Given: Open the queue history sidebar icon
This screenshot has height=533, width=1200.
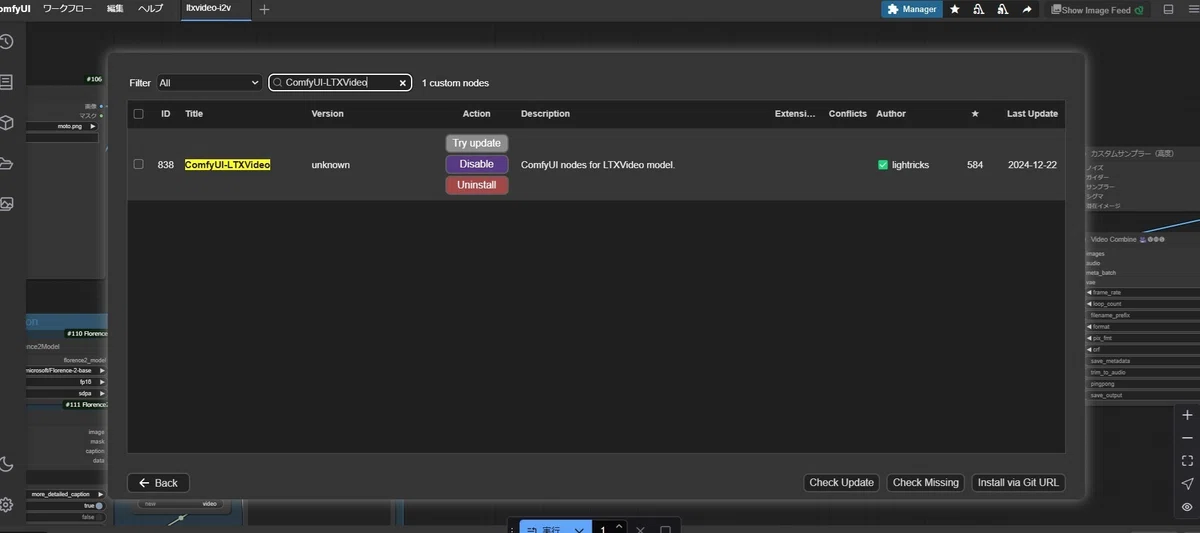Looking at the screenshot, I should 7,41.
